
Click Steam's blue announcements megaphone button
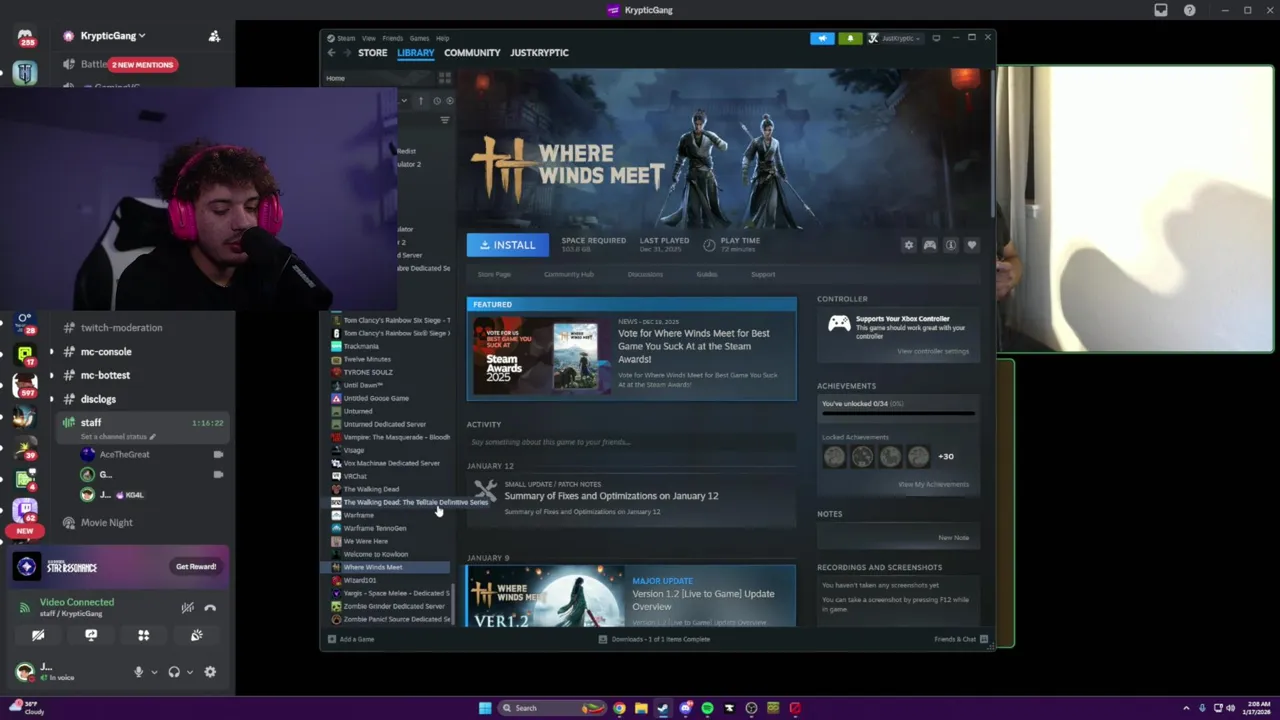pyautogui.click(x=822, y=38)
